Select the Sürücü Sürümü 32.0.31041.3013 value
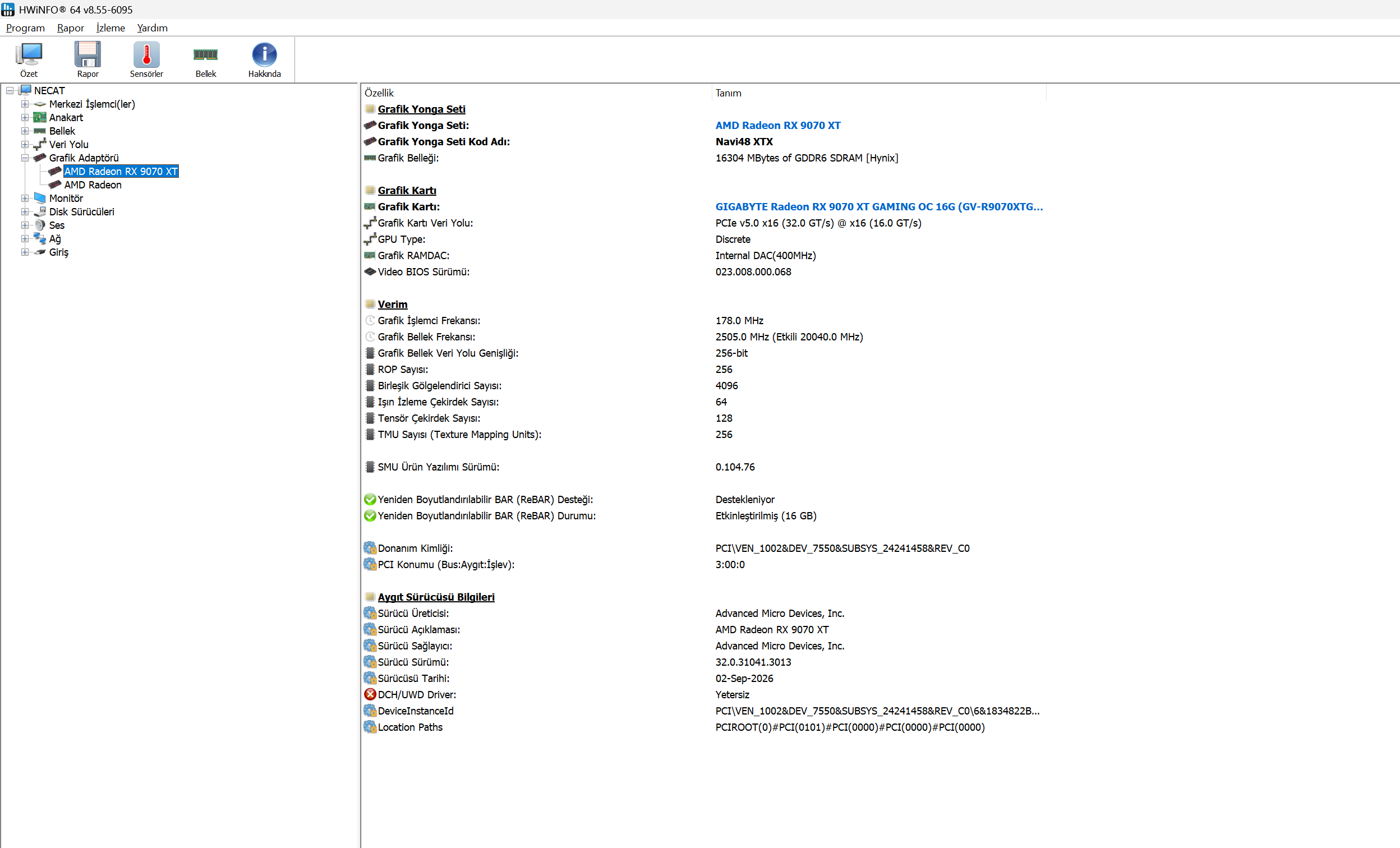The image size is (1400, 848). click(x=753, y=662)
